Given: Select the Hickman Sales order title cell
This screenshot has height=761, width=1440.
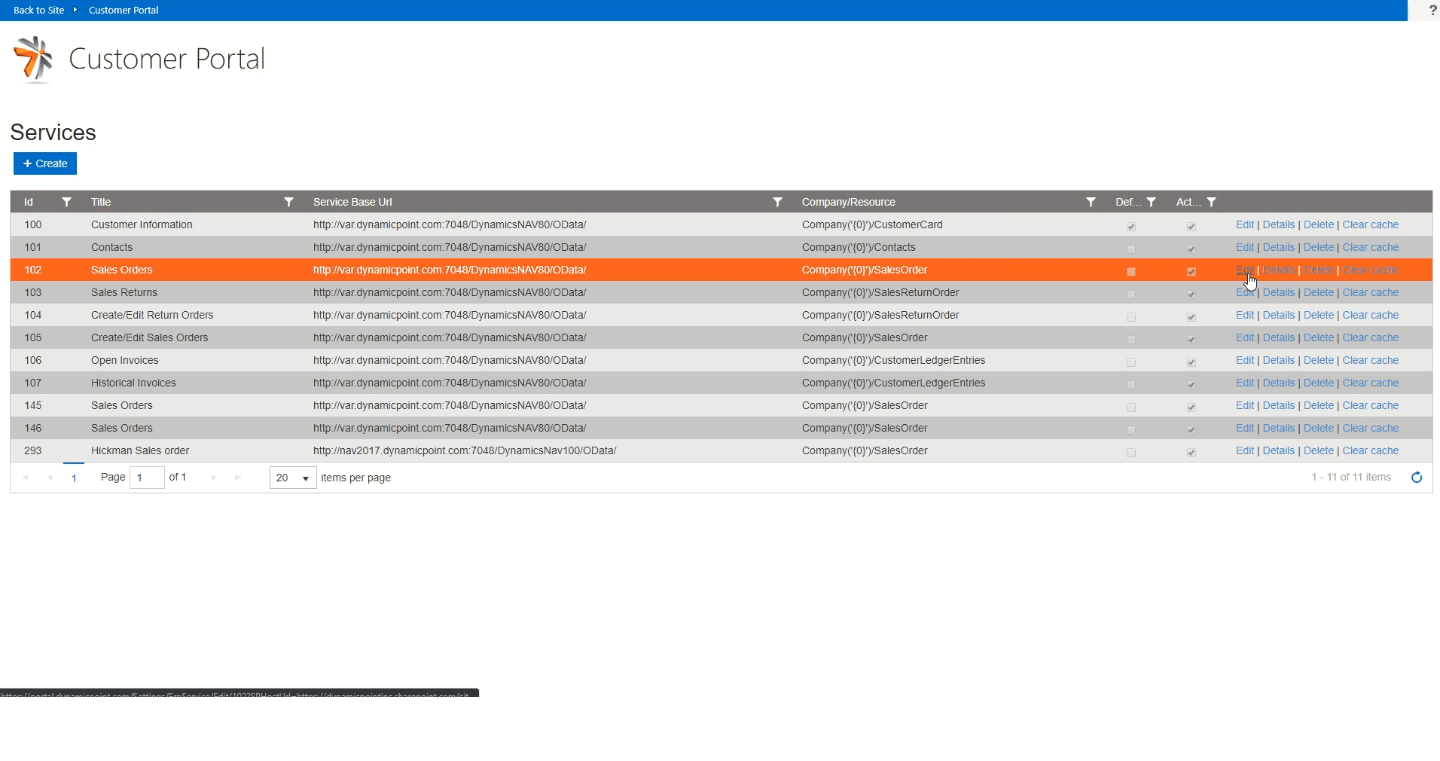Looking at the screenshot, I should (140, 451).
